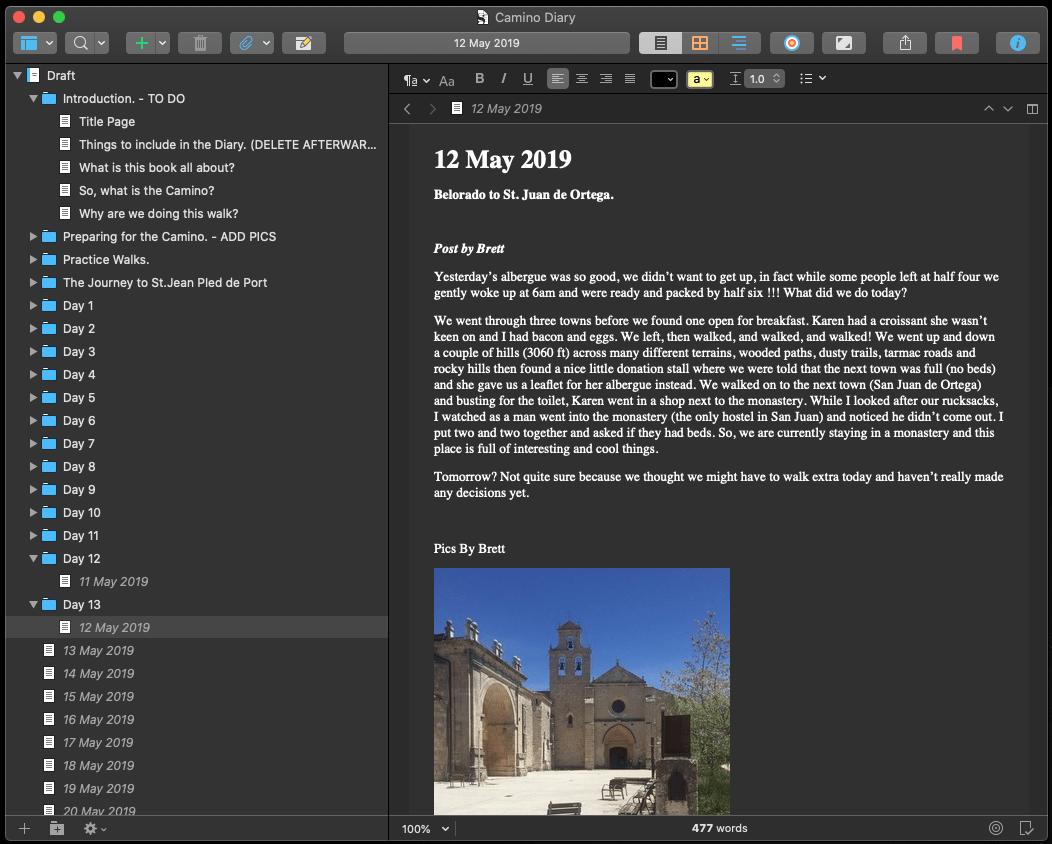Select "So, what is the Camino?" document
Image resolution: width=1052 pixels, height=844 pixels.
[146, 191]
